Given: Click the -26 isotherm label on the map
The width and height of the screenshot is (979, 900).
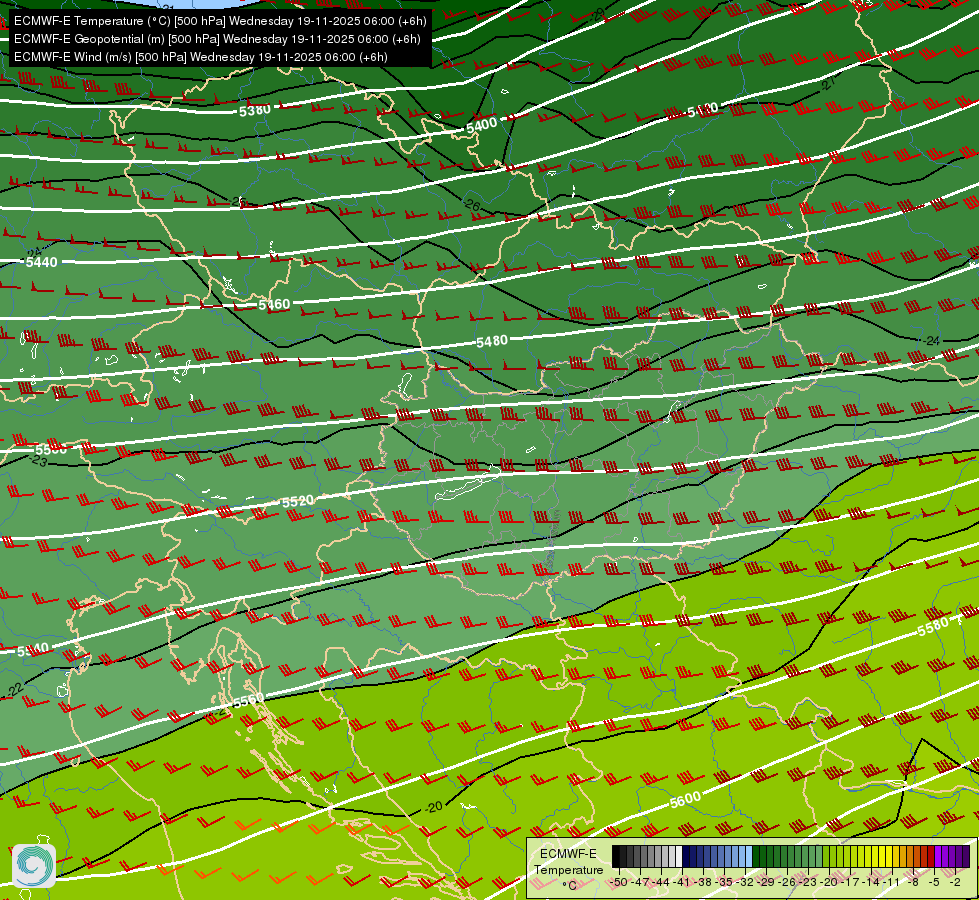Looking at the screenshot, I should 472,205.
